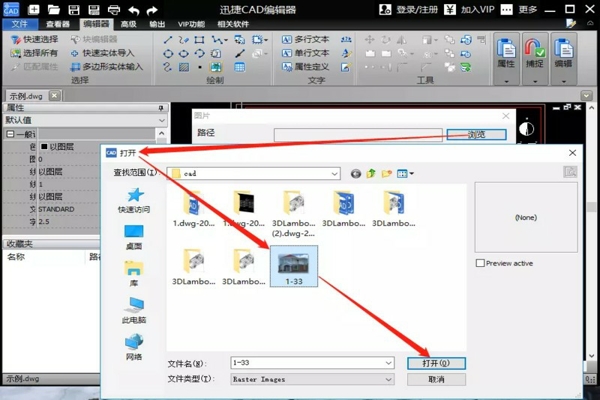Expand the 文件类型 Raster Images dropdown
The image size is (600, 400).
[x=388, y=379]
